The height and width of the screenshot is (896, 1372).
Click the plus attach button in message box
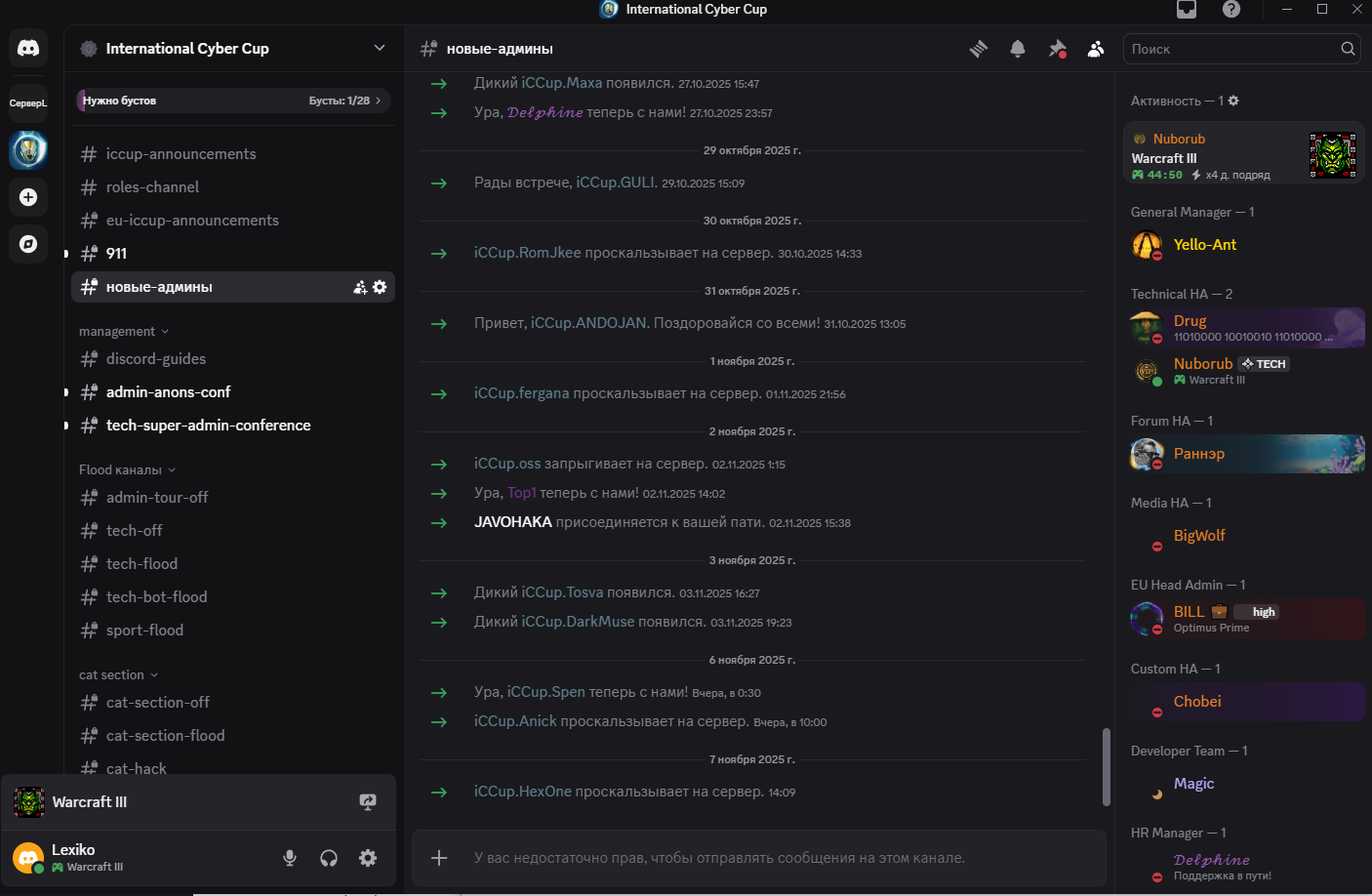tap(439, 858)
